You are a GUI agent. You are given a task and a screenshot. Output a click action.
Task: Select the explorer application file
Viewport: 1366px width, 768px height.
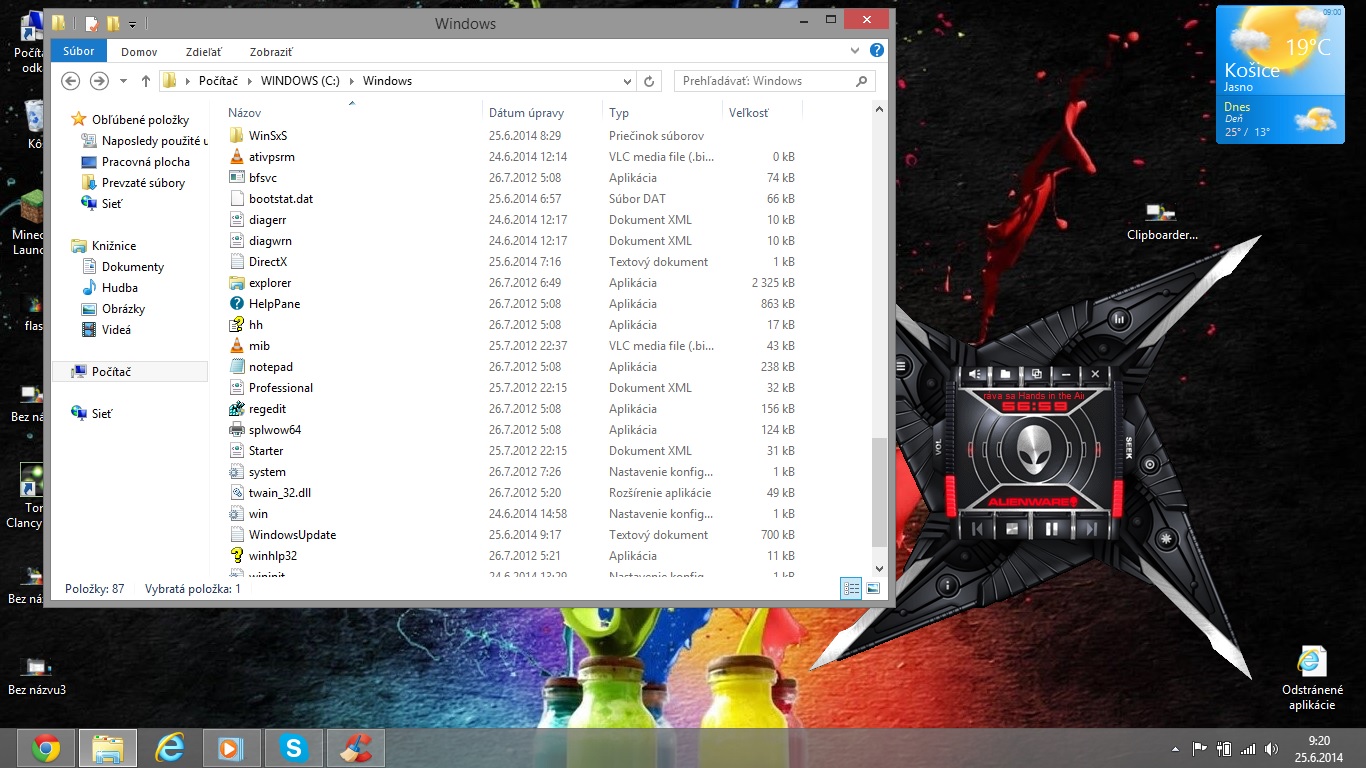pos(511,283)
